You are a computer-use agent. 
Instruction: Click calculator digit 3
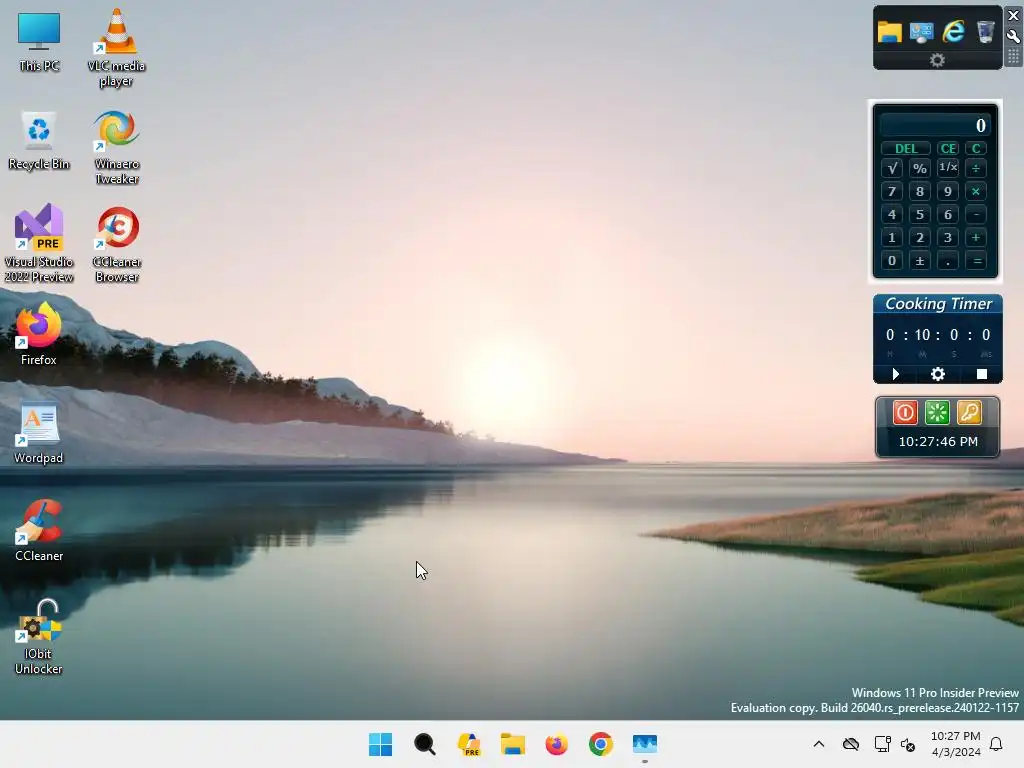pyautogui.click(x=948, y=238)
